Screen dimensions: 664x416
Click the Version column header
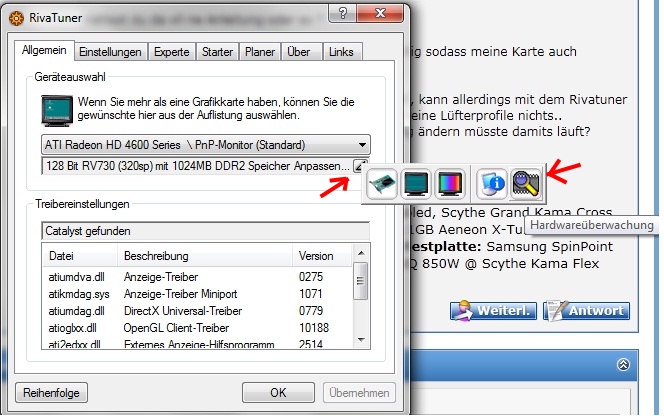(322, 256)
